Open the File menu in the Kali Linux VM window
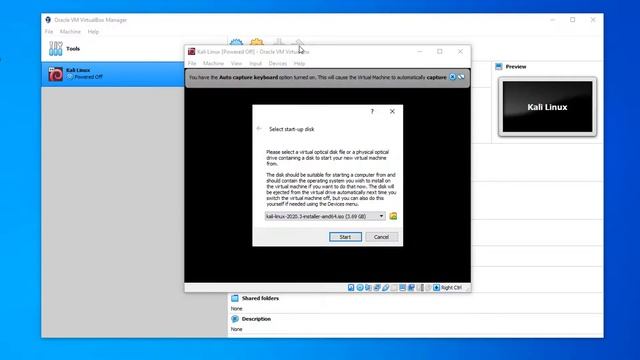Screen dimensions: 640x360 pyautogui.click(x=192, y=63)
